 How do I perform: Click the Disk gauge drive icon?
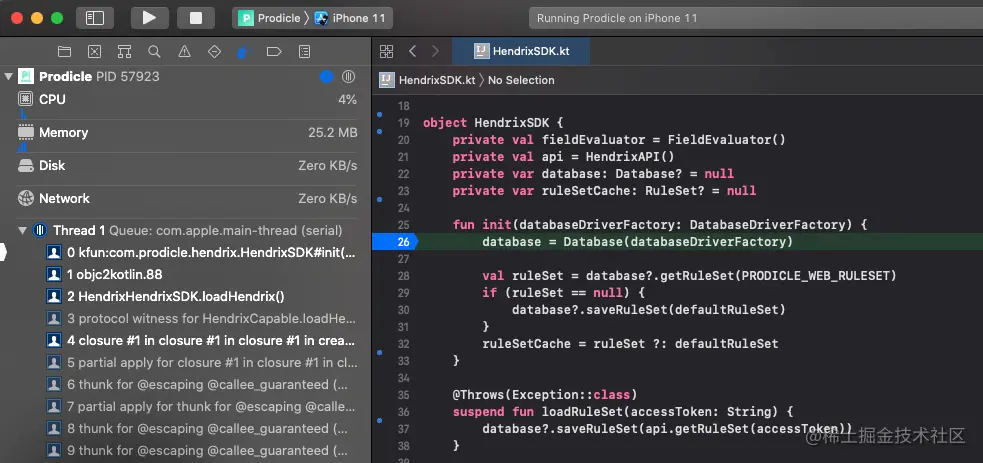25,165
